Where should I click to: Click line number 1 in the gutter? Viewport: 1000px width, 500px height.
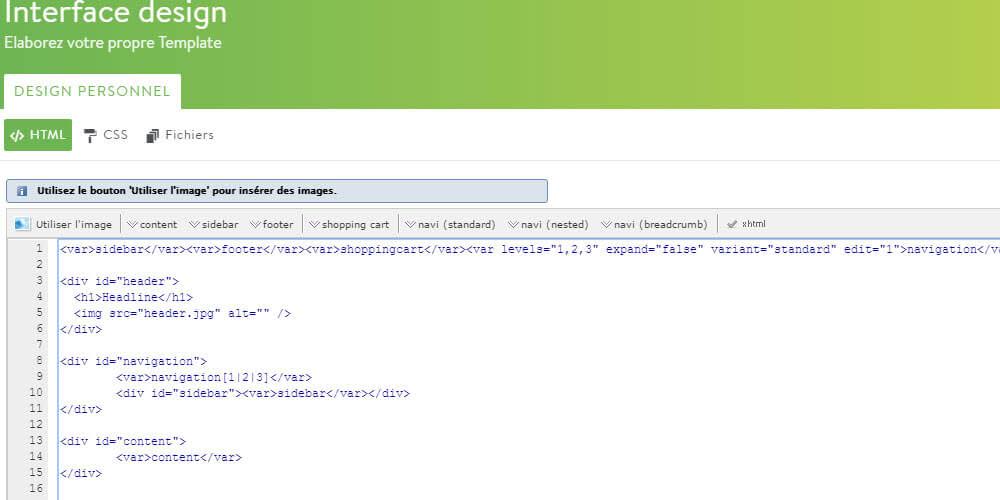(39, 249)
